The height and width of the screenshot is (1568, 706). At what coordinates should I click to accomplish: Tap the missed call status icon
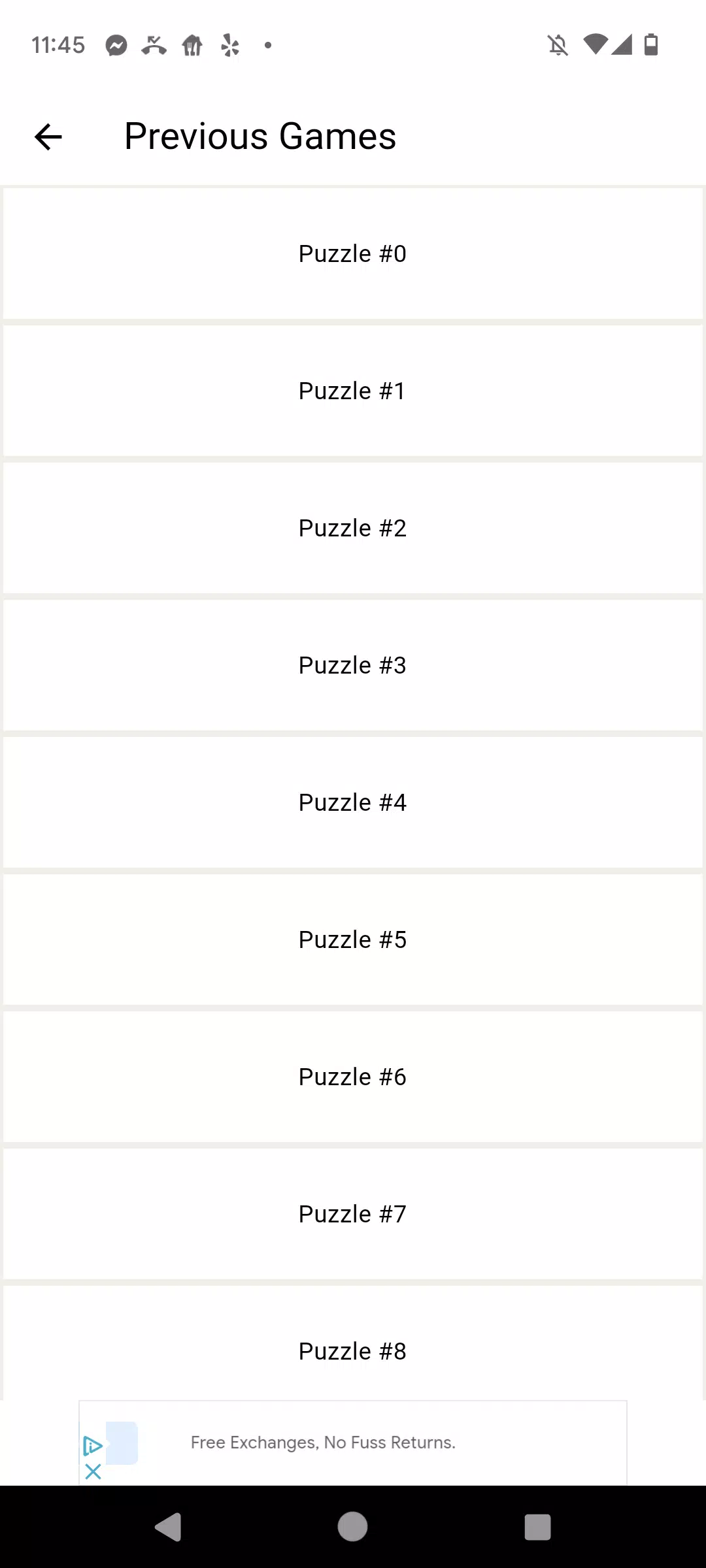pyautogui.click(x=154, y=45)
